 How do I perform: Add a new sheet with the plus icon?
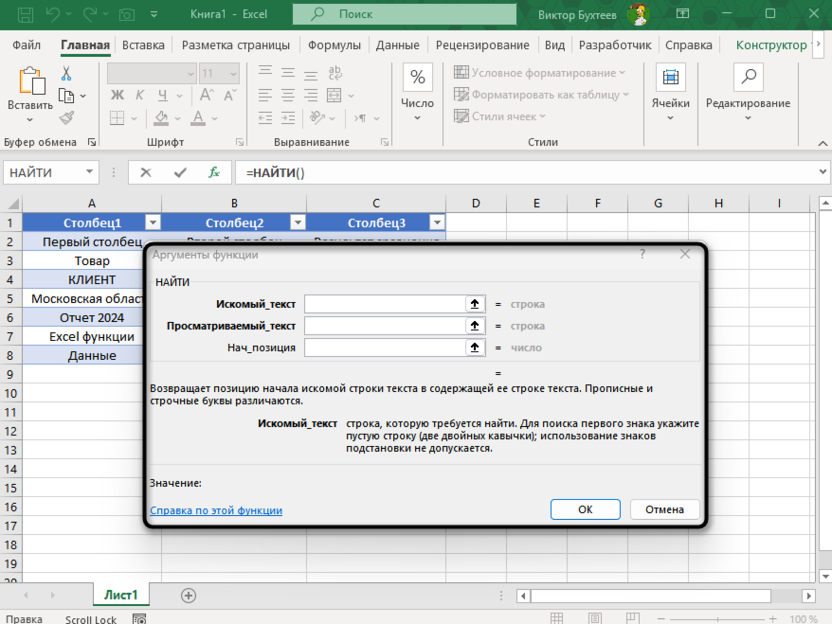[x=188, y=595]
